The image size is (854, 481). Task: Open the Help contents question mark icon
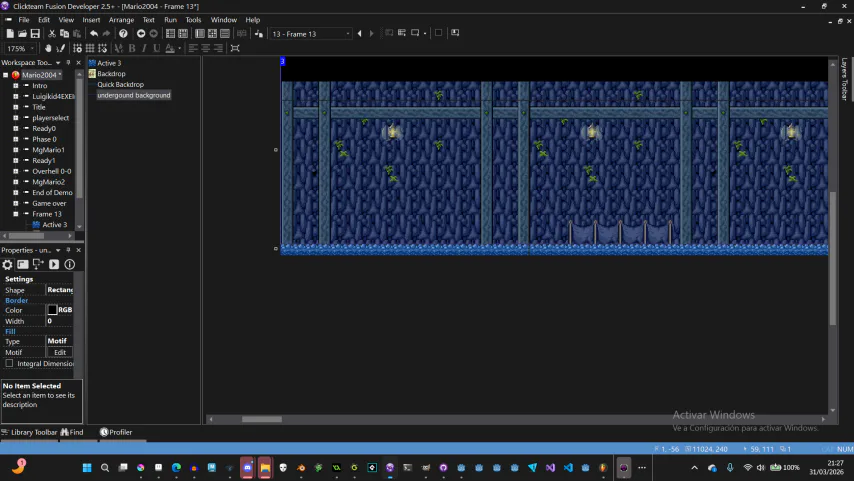[123, 34]
